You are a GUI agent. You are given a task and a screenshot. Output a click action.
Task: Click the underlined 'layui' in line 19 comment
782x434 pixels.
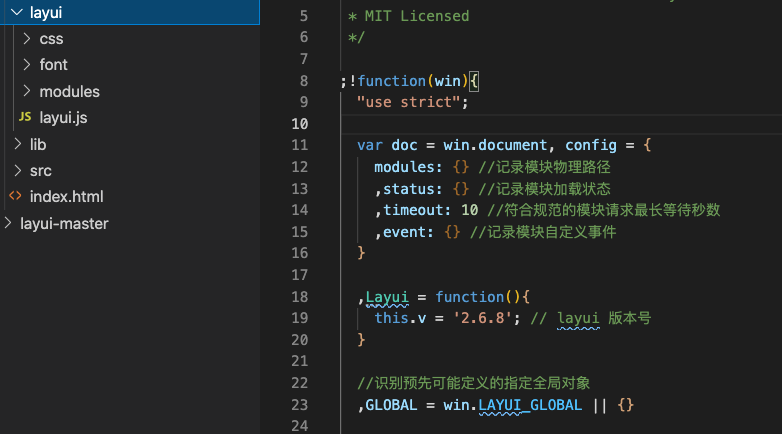coord(578,318)
